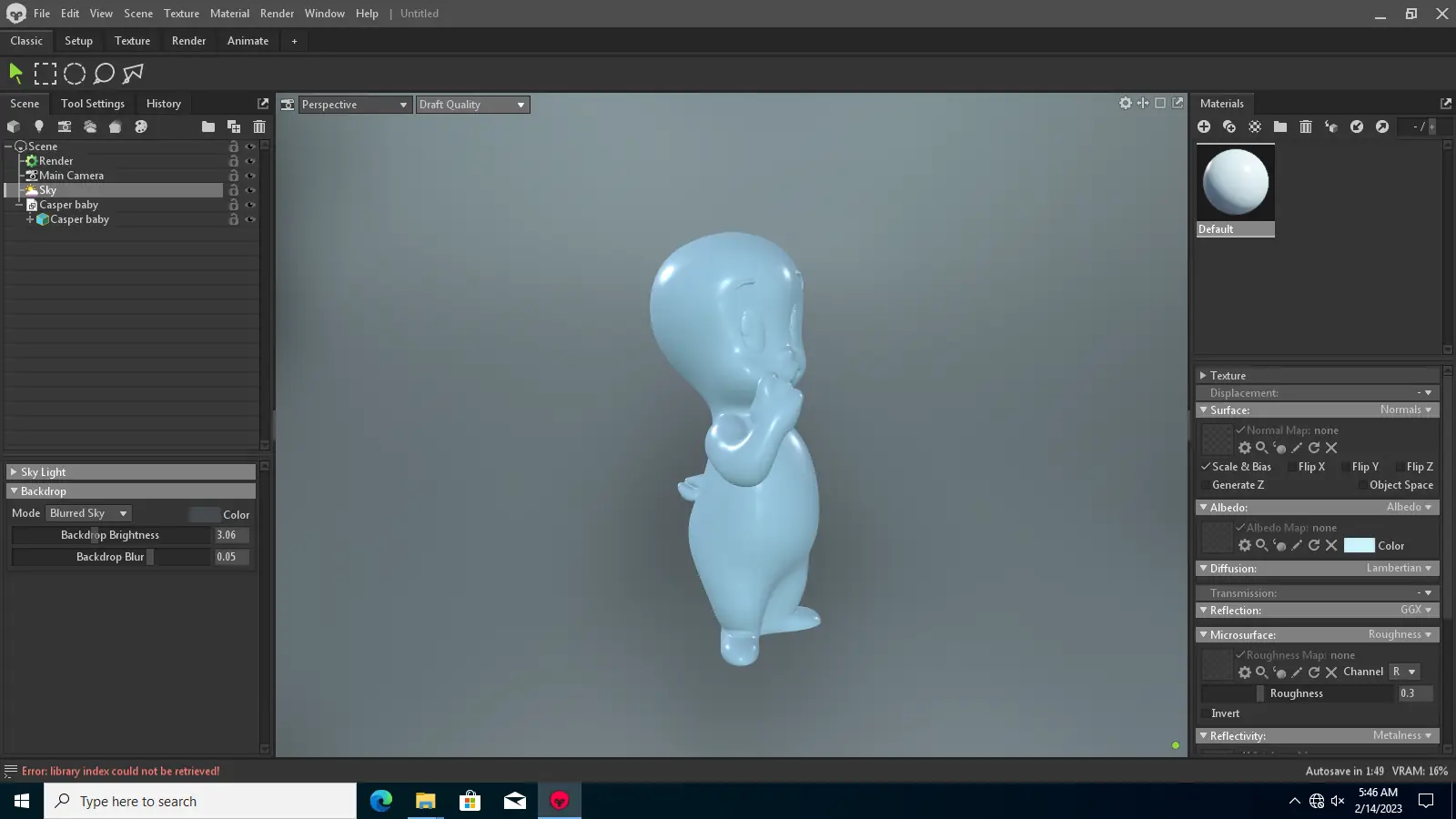The width and height of the screenshot is (1456, 819).
Task: Add a new workspace with plus button
Action: pyautogui.click(x=294, y=41)
